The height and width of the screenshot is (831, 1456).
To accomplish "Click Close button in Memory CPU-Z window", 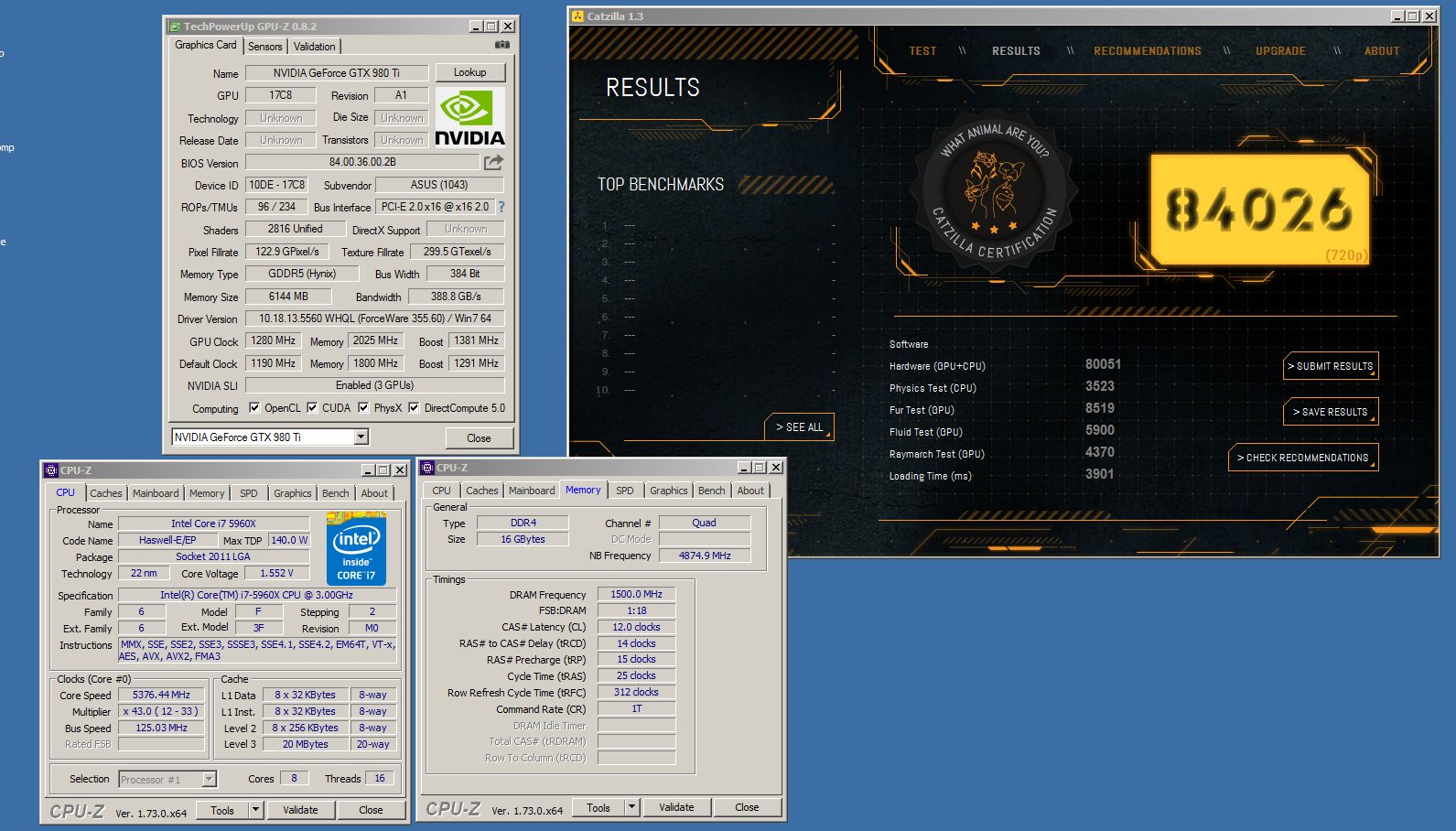I will pyautogui.click(x=747, y=807).
